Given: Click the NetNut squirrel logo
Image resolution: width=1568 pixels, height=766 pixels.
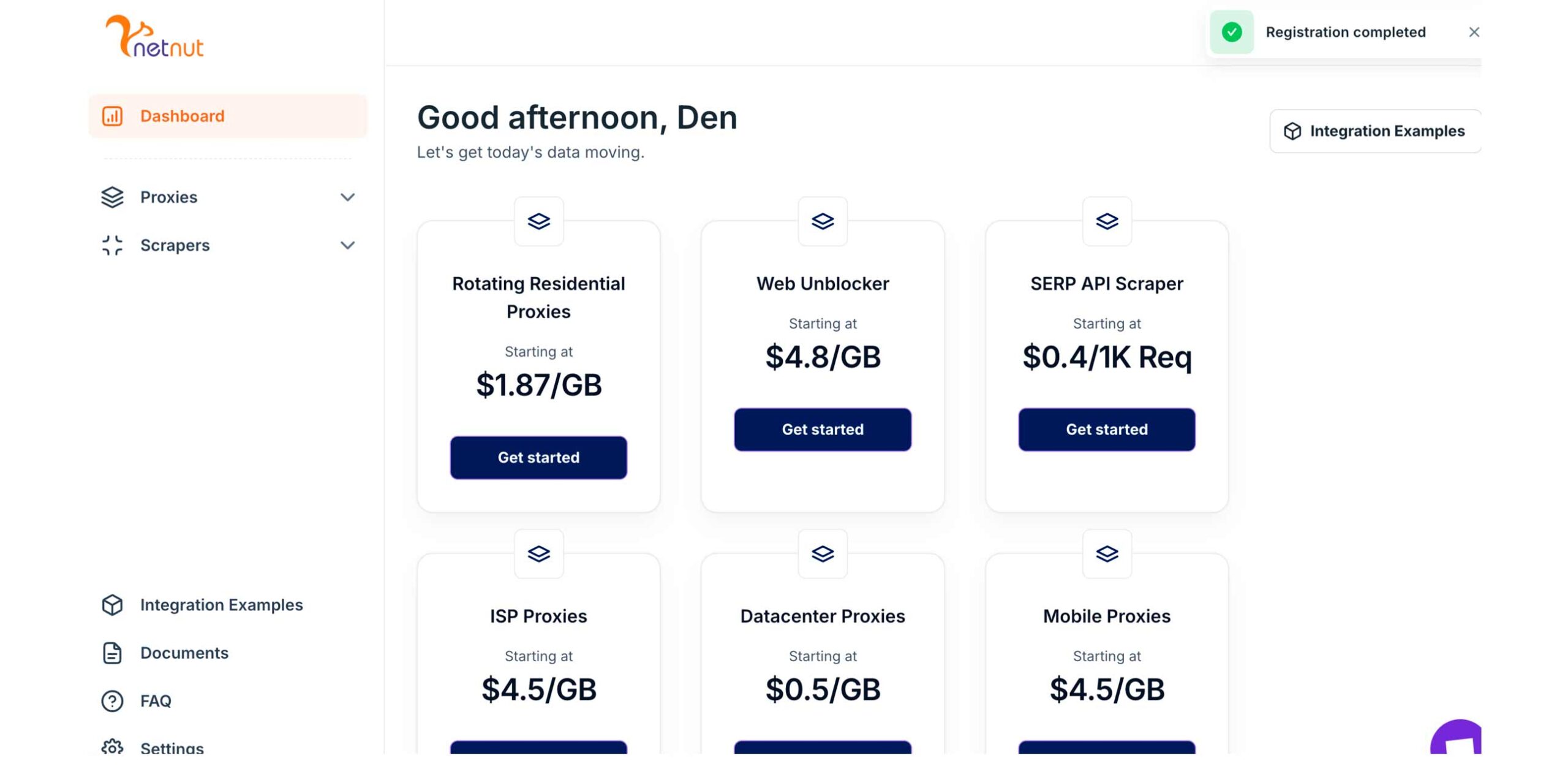Looking at the screenshot, I should point(154,37).
